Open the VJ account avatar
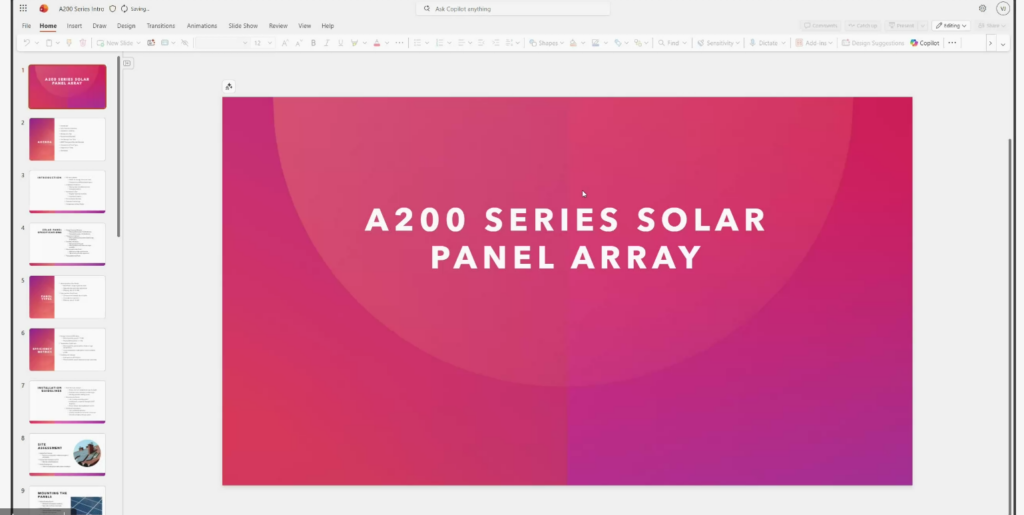This screenshot has height=515, width=1024. point(1003,8)
